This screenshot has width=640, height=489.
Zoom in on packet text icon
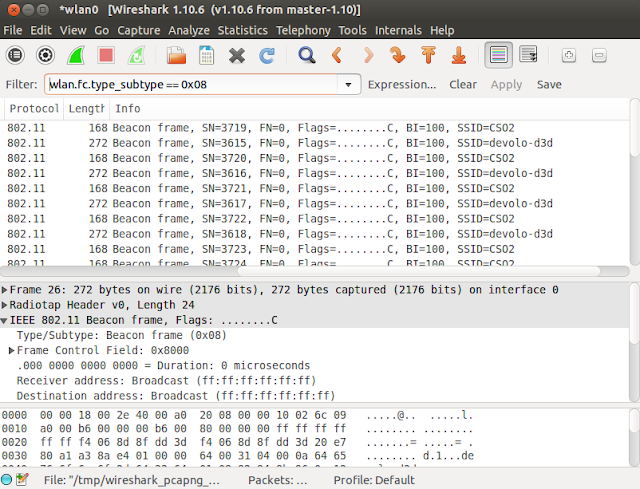569,55
